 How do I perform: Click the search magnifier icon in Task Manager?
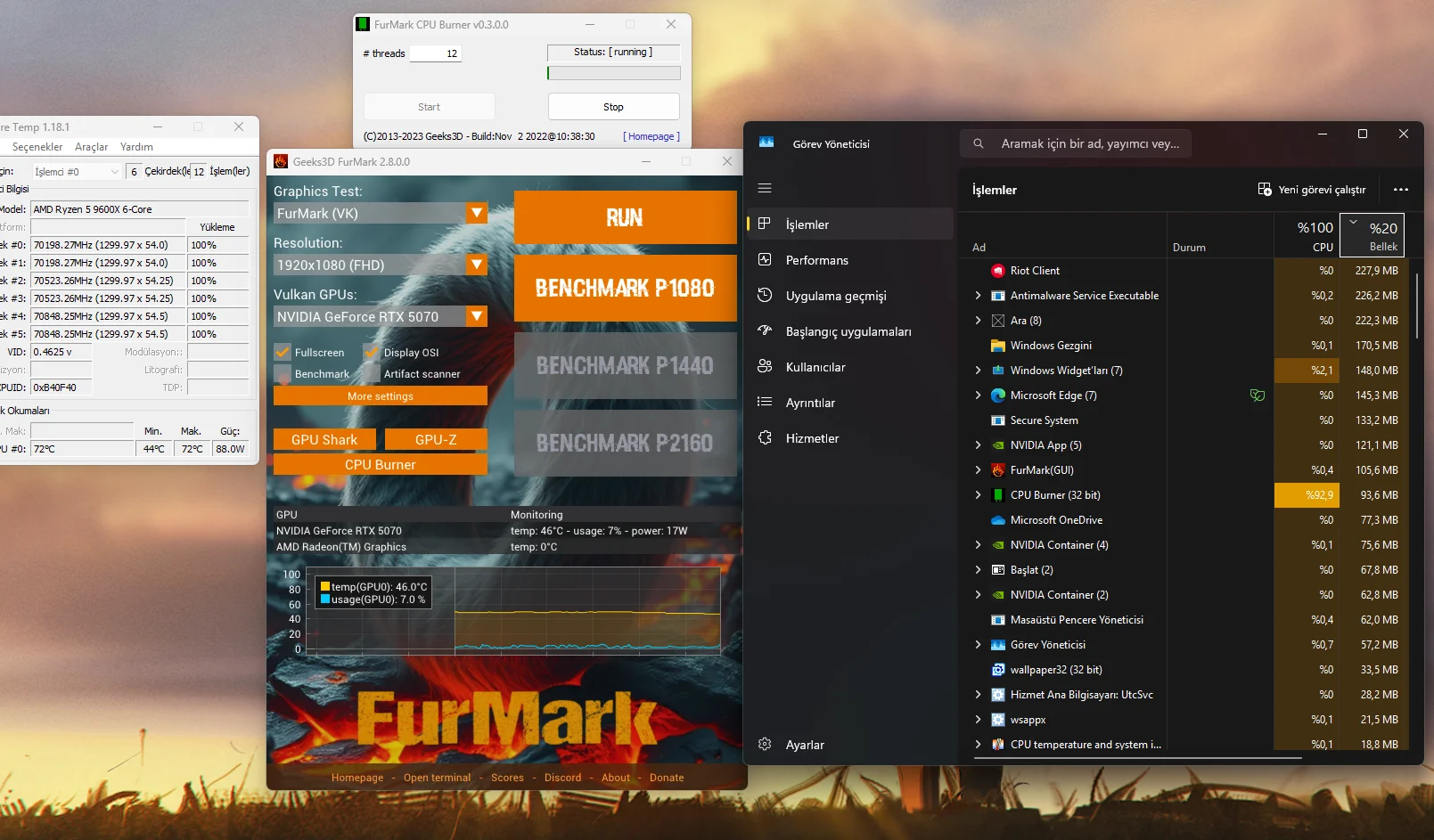(x=979, y=143)
